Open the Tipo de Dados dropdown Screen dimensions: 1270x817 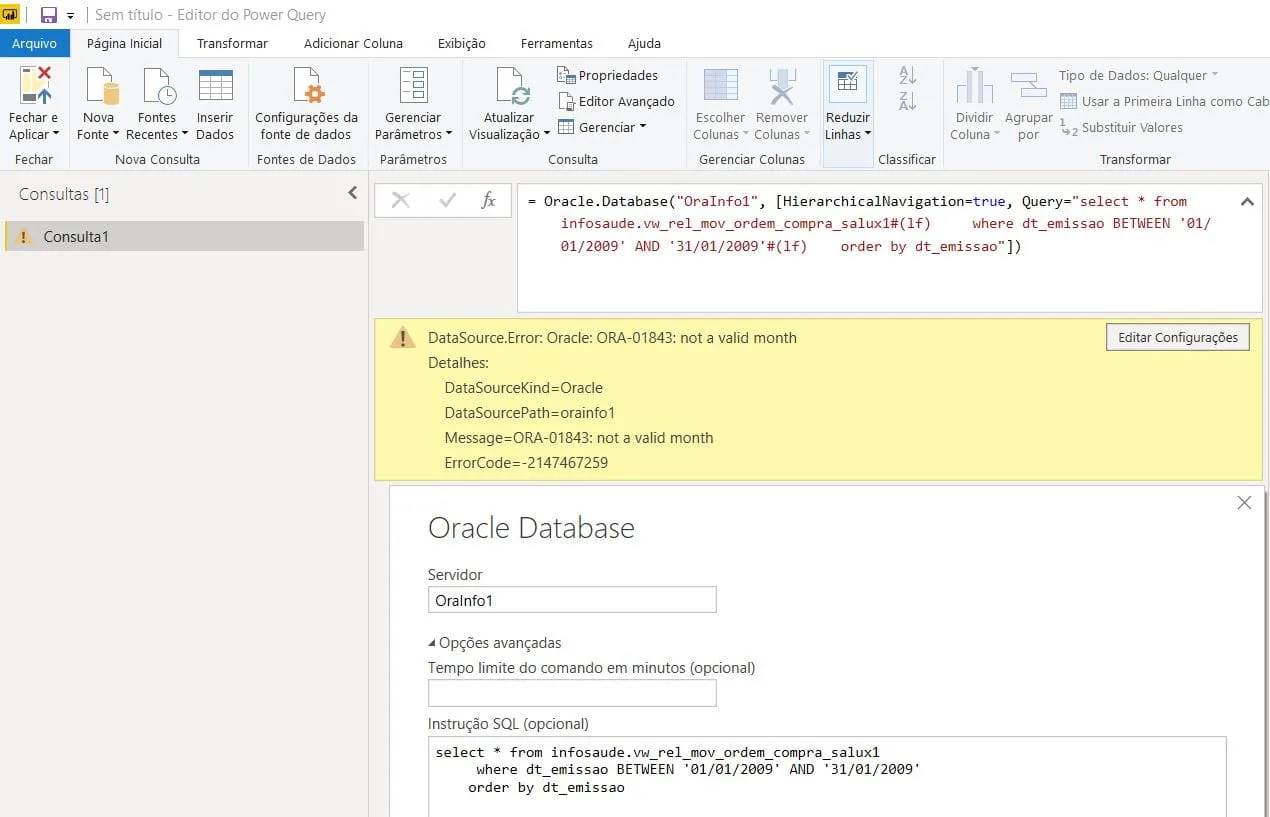point(1138,75)
